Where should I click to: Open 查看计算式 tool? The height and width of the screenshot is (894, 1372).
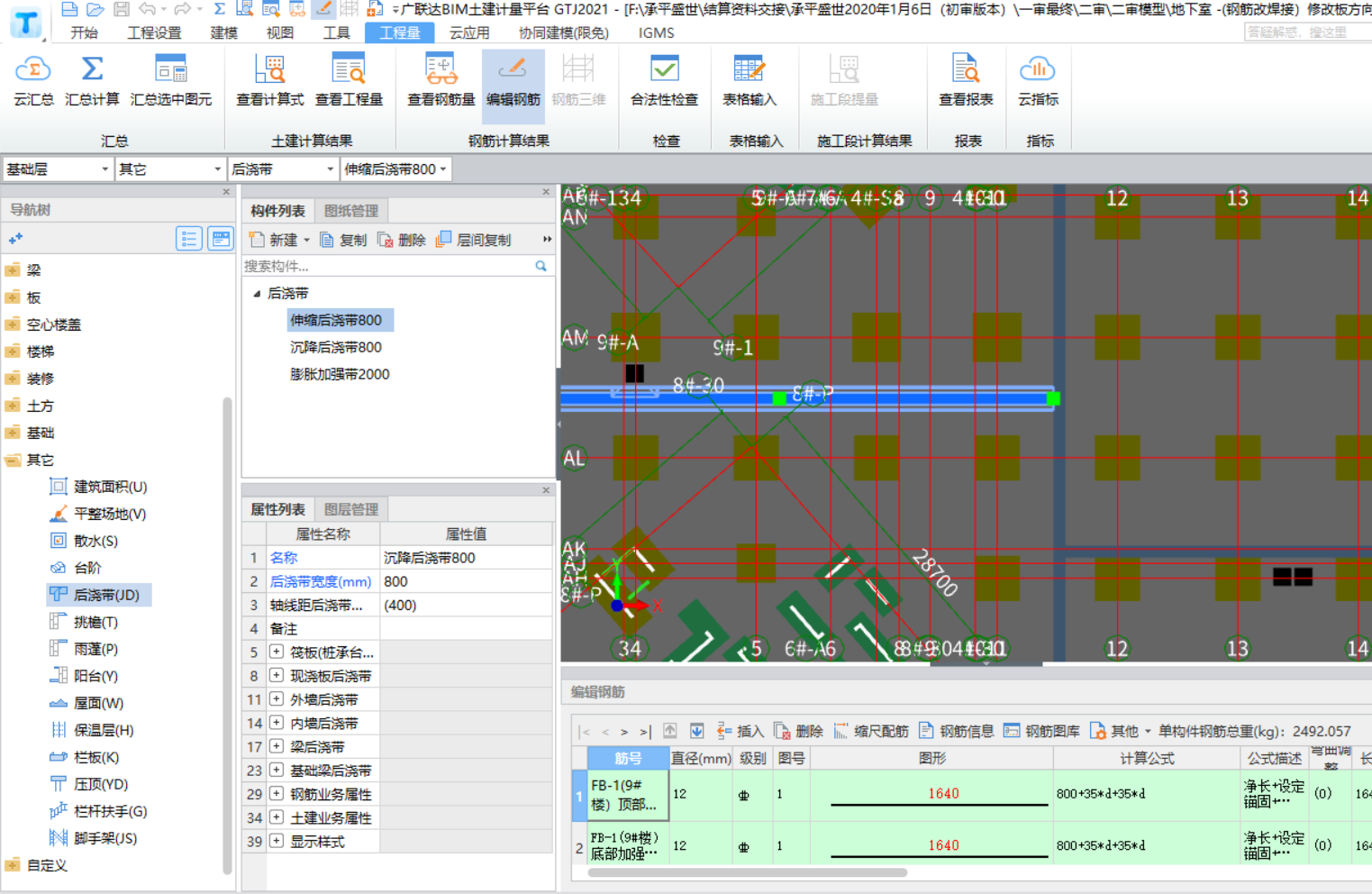[269, 81]
